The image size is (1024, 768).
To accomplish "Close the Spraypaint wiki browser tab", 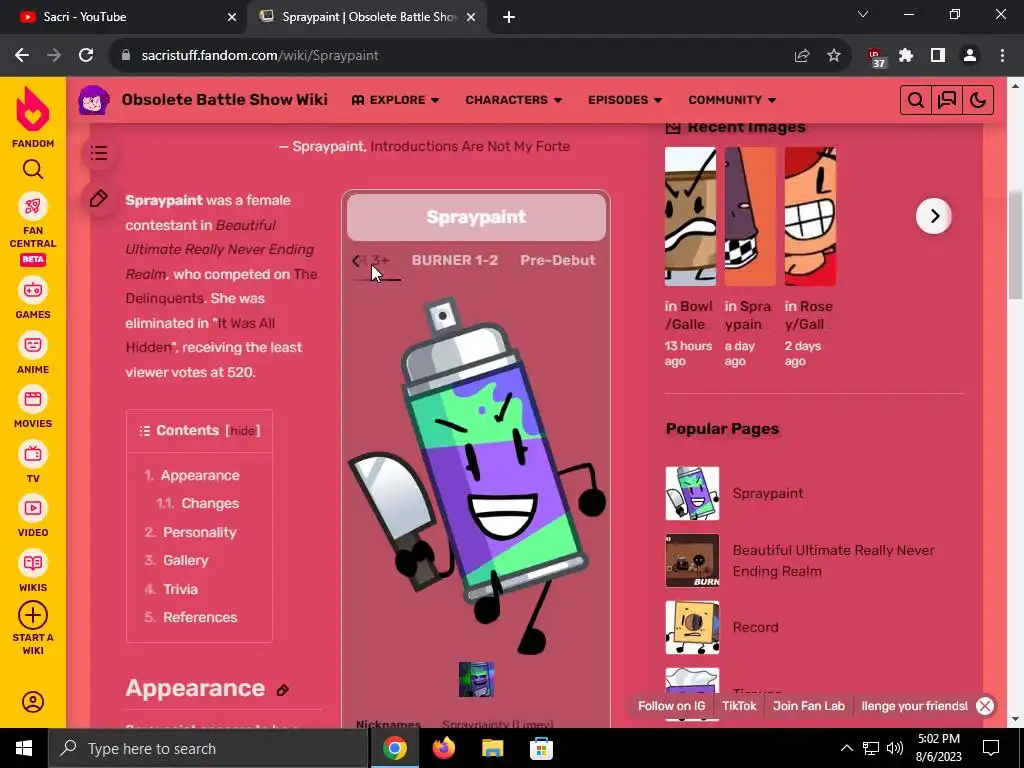I will point(471,18).
